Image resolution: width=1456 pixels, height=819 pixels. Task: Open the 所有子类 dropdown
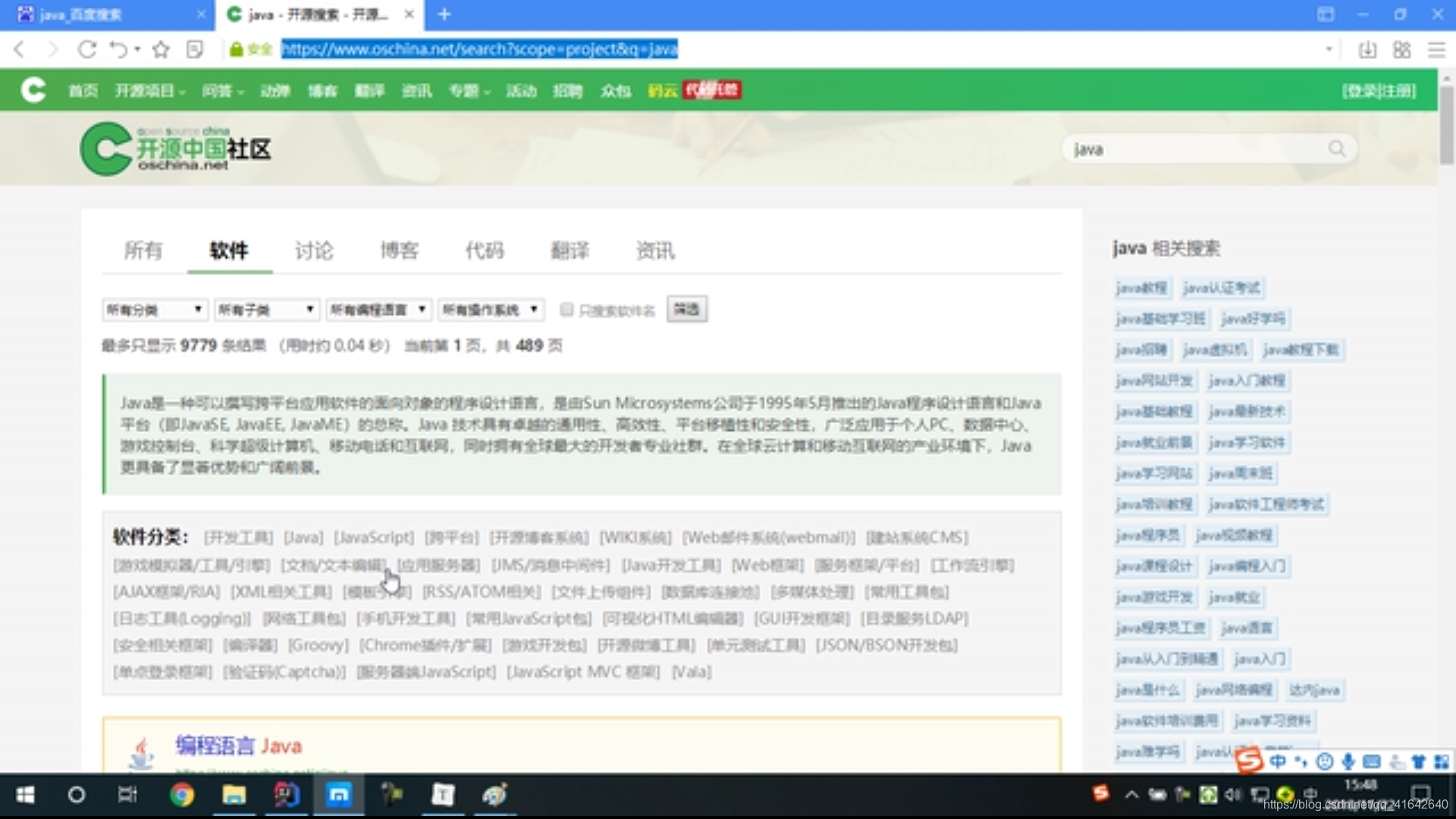pyautogui.click(x=267, y=309)
